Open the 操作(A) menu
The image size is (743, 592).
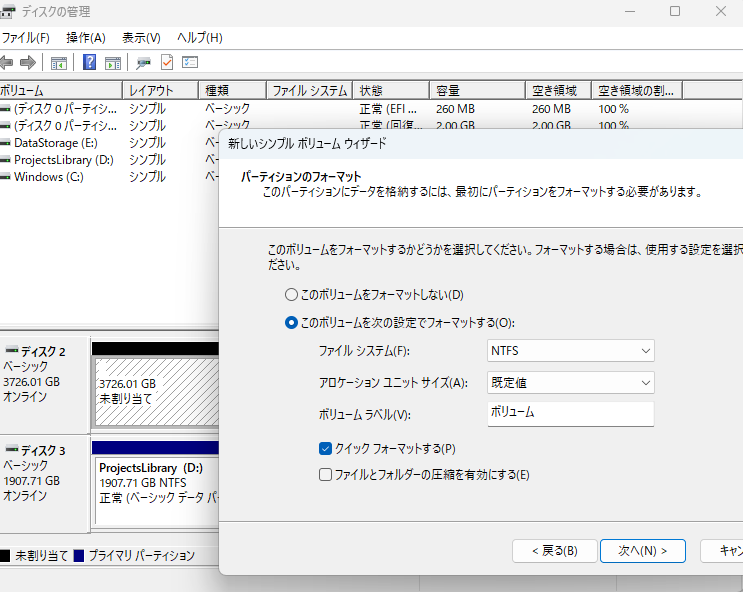[x=85, y=38]
